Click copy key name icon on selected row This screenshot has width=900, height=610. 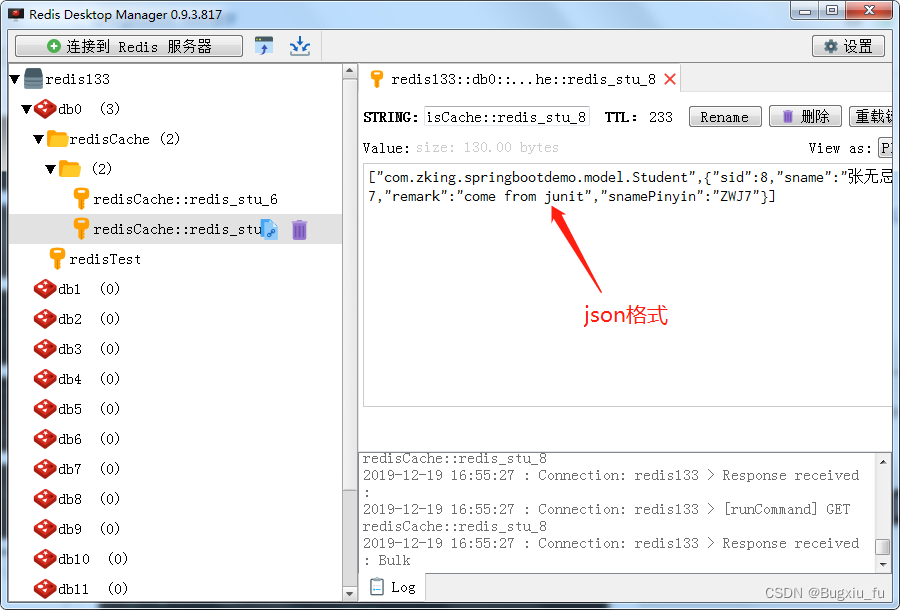coord(269,230)
